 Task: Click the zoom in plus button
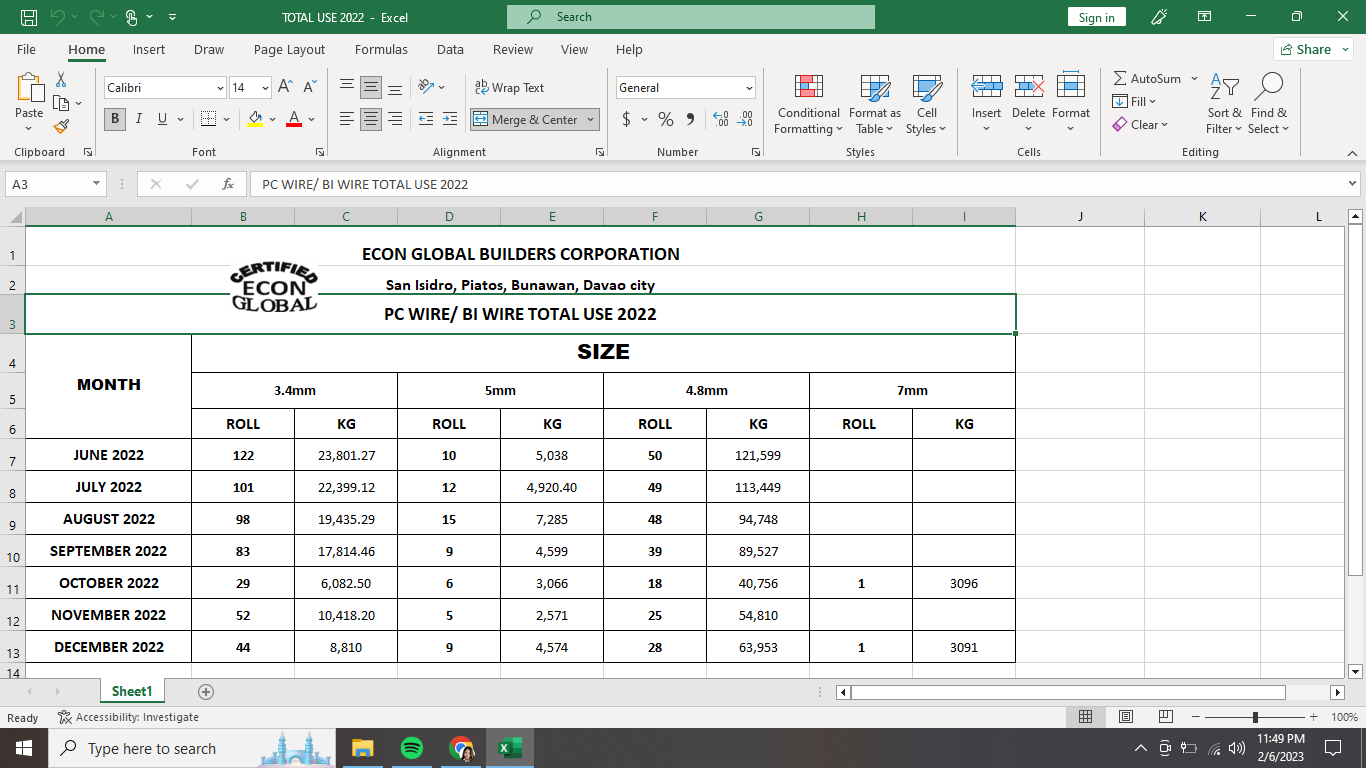pos(1312,717)
